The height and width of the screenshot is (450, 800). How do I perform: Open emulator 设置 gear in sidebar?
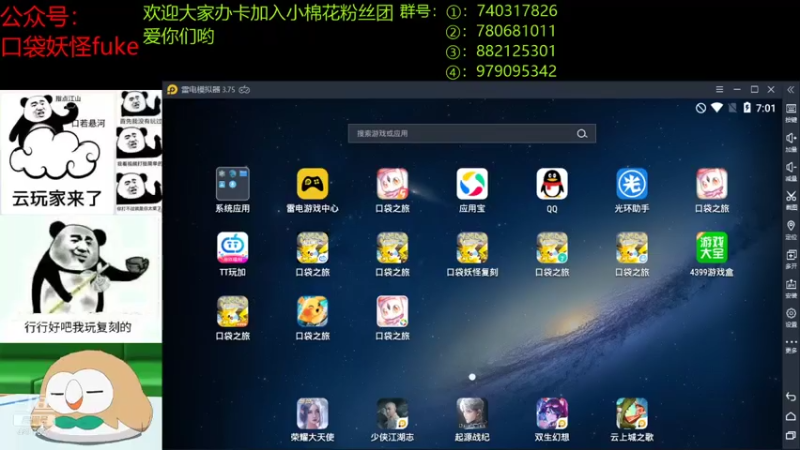[x=791, y=317]
